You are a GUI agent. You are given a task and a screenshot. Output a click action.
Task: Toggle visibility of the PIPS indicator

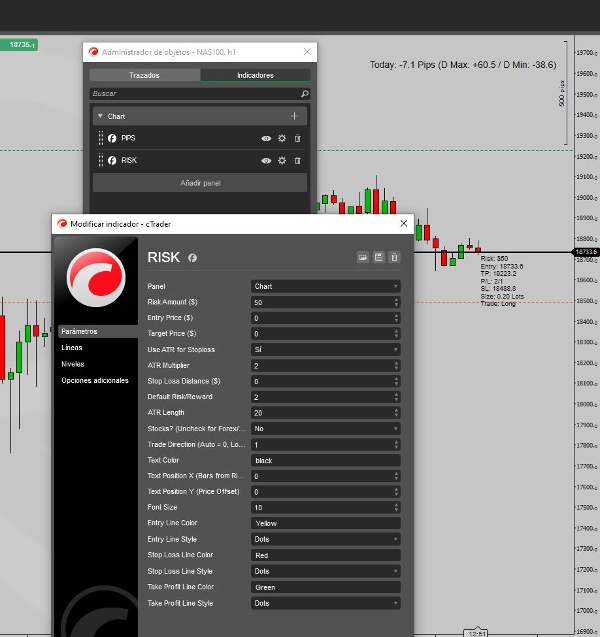266,139
